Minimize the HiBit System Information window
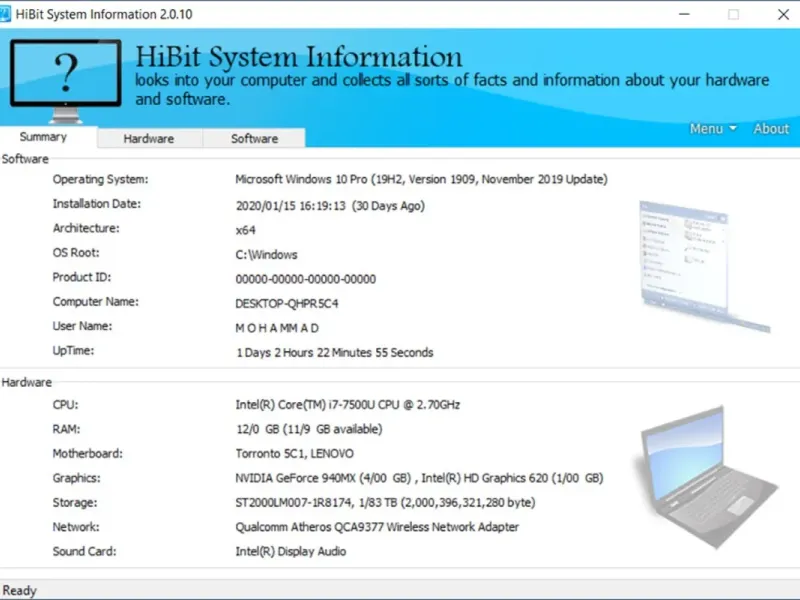800x600 pixels. click(x=684, y=14)
